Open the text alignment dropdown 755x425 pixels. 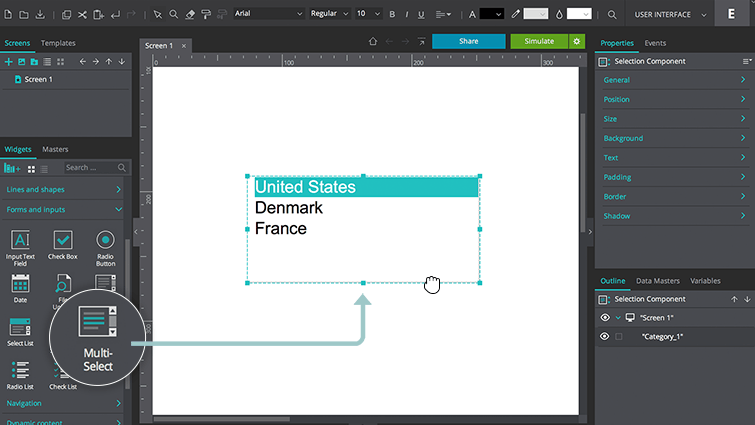443,14
